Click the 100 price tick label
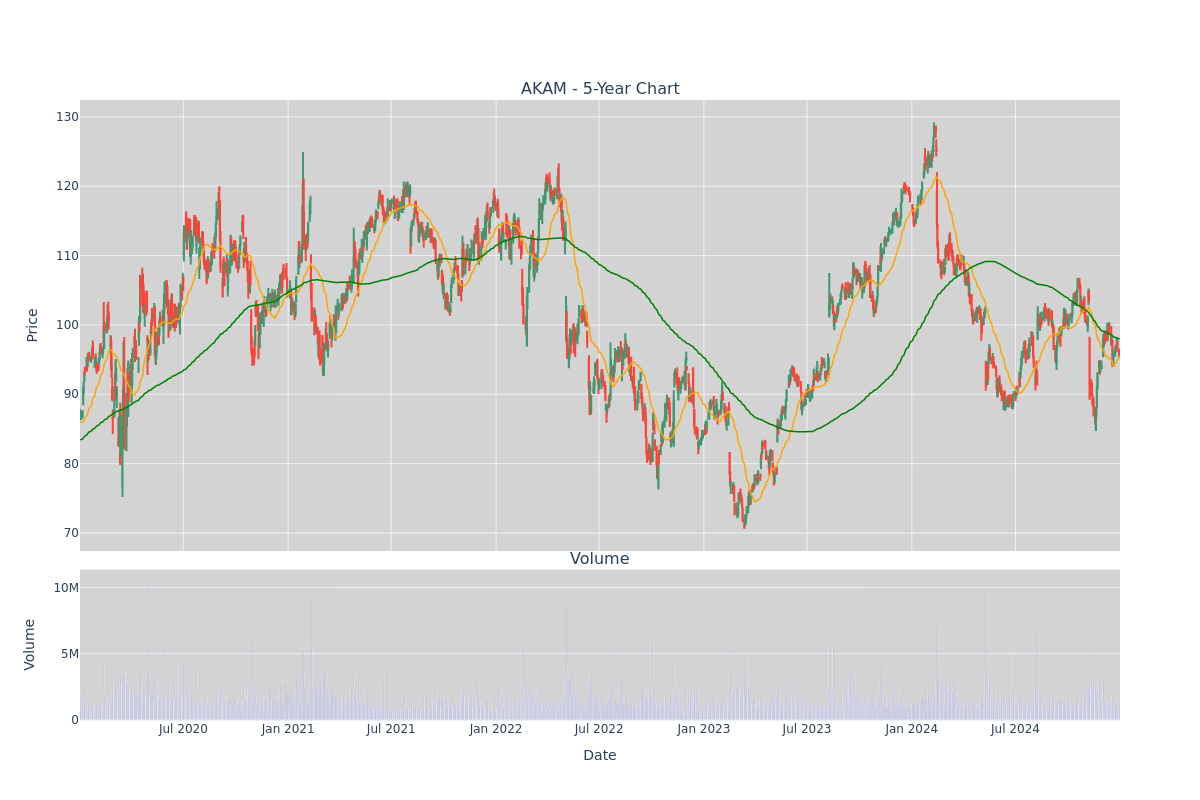This screenshot has height=800, width=1200. (x=67, y=325)
